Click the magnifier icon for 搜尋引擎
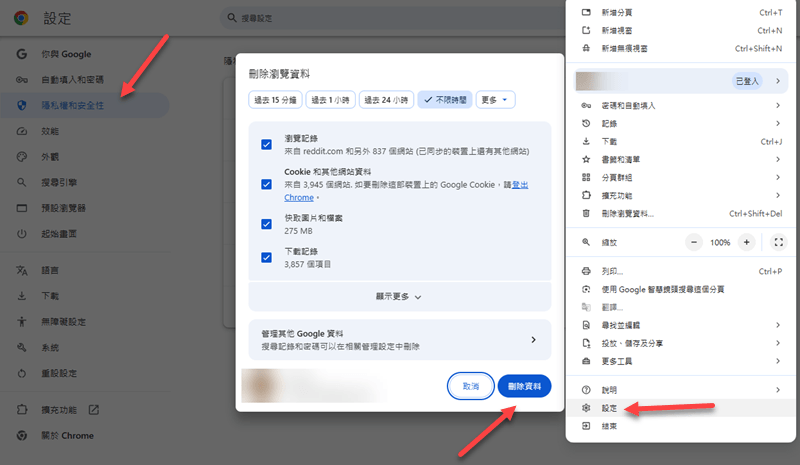Viewport: 800px width, 465px height. point(21,182)
